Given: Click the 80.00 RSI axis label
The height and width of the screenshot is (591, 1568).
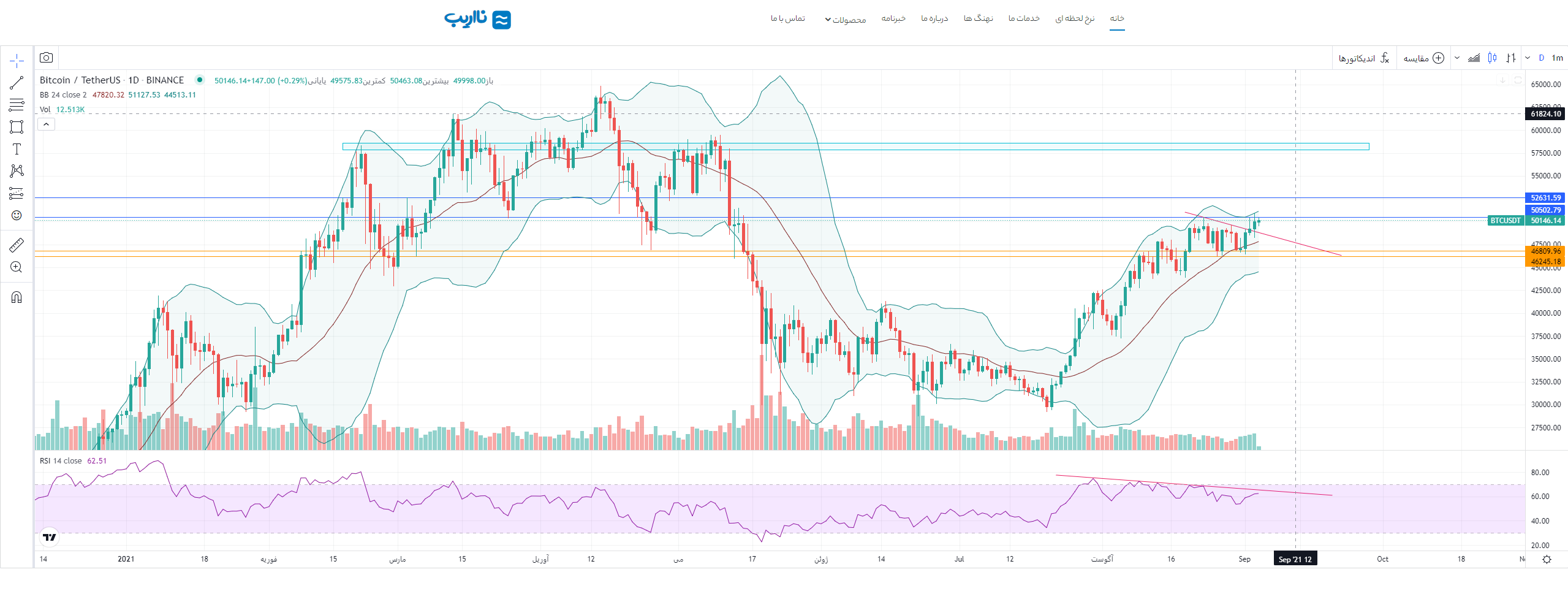Looking at the screenshot, I should coord(1539,473).
